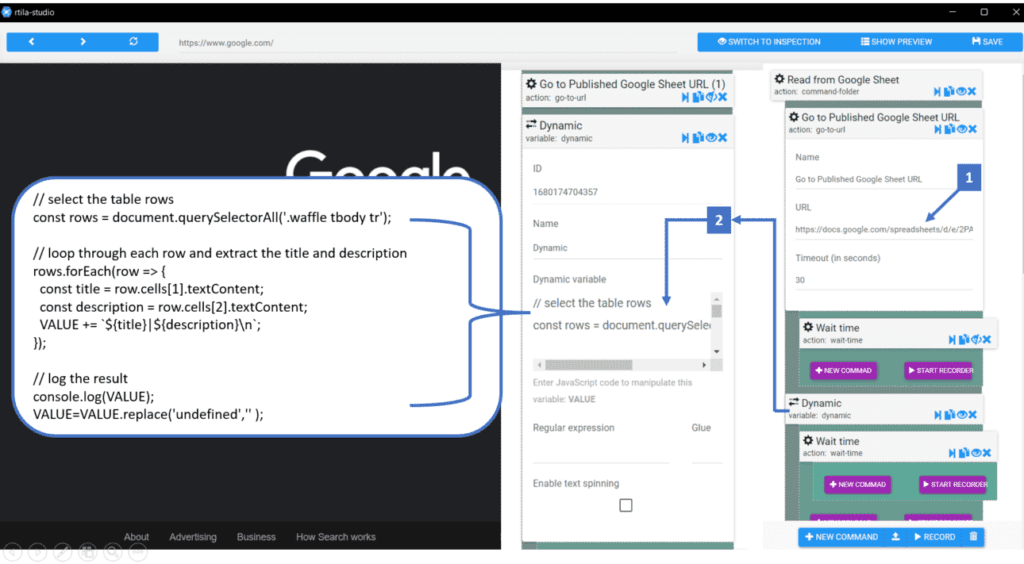
Task: Click the reload page icon
Action: pos(133,42)
